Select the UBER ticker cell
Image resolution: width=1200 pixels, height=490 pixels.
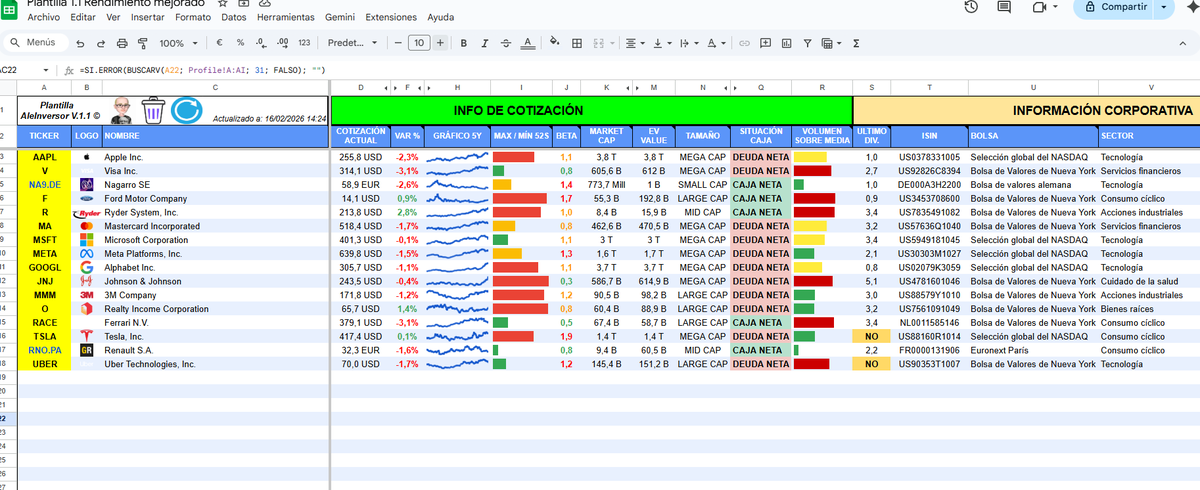45,364
